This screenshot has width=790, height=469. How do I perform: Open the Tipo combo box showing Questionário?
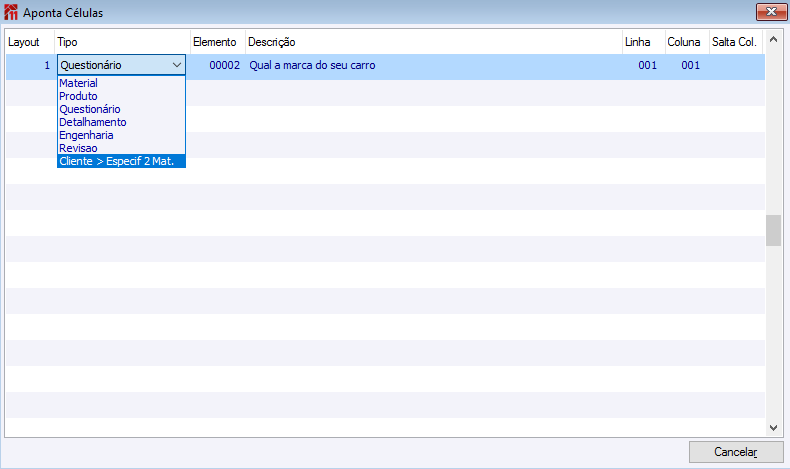pyautogui.click(x=121, y=65)
